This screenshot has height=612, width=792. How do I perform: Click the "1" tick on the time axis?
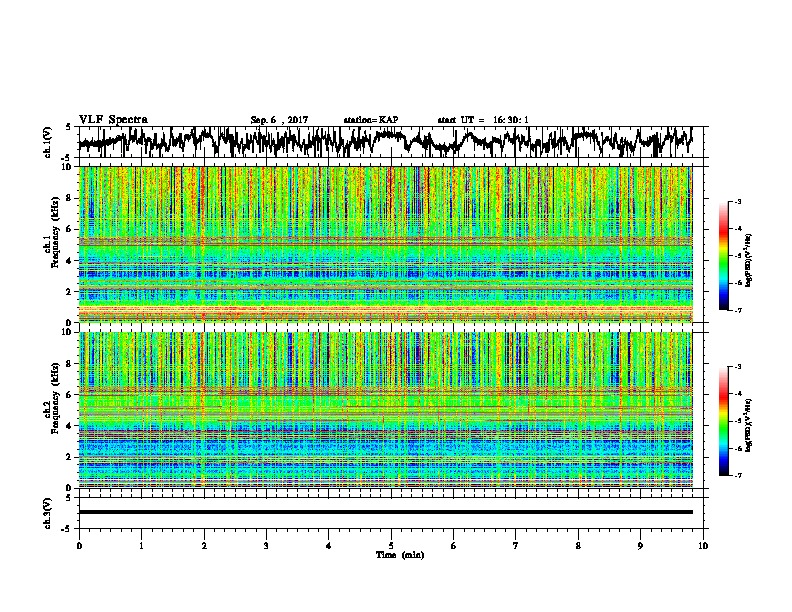tap(141, 546)
